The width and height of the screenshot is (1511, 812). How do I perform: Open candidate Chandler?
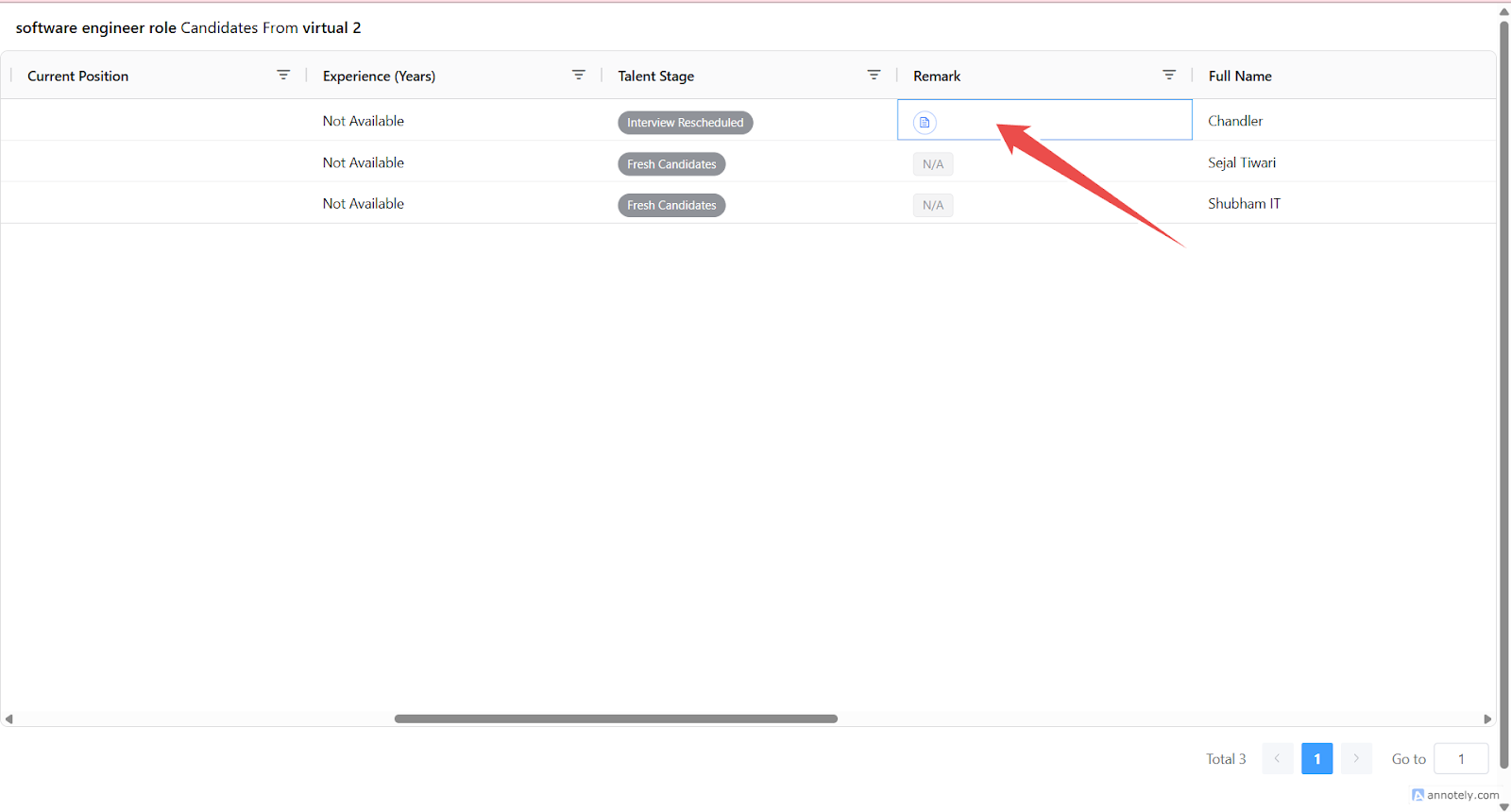pos(1235,121)
